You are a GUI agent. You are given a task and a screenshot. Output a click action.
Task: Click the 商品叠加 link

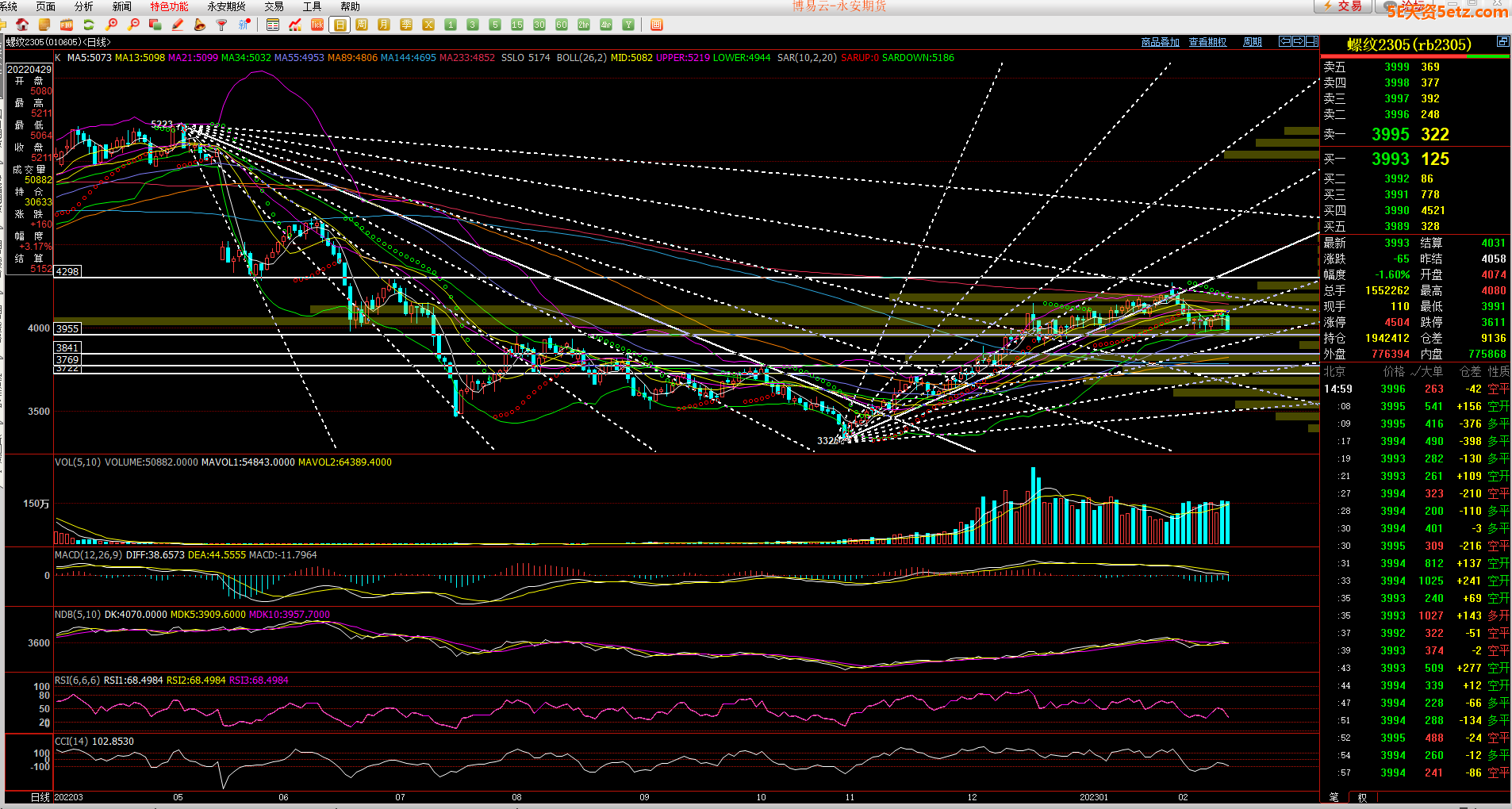click(x=1160, y=42)
